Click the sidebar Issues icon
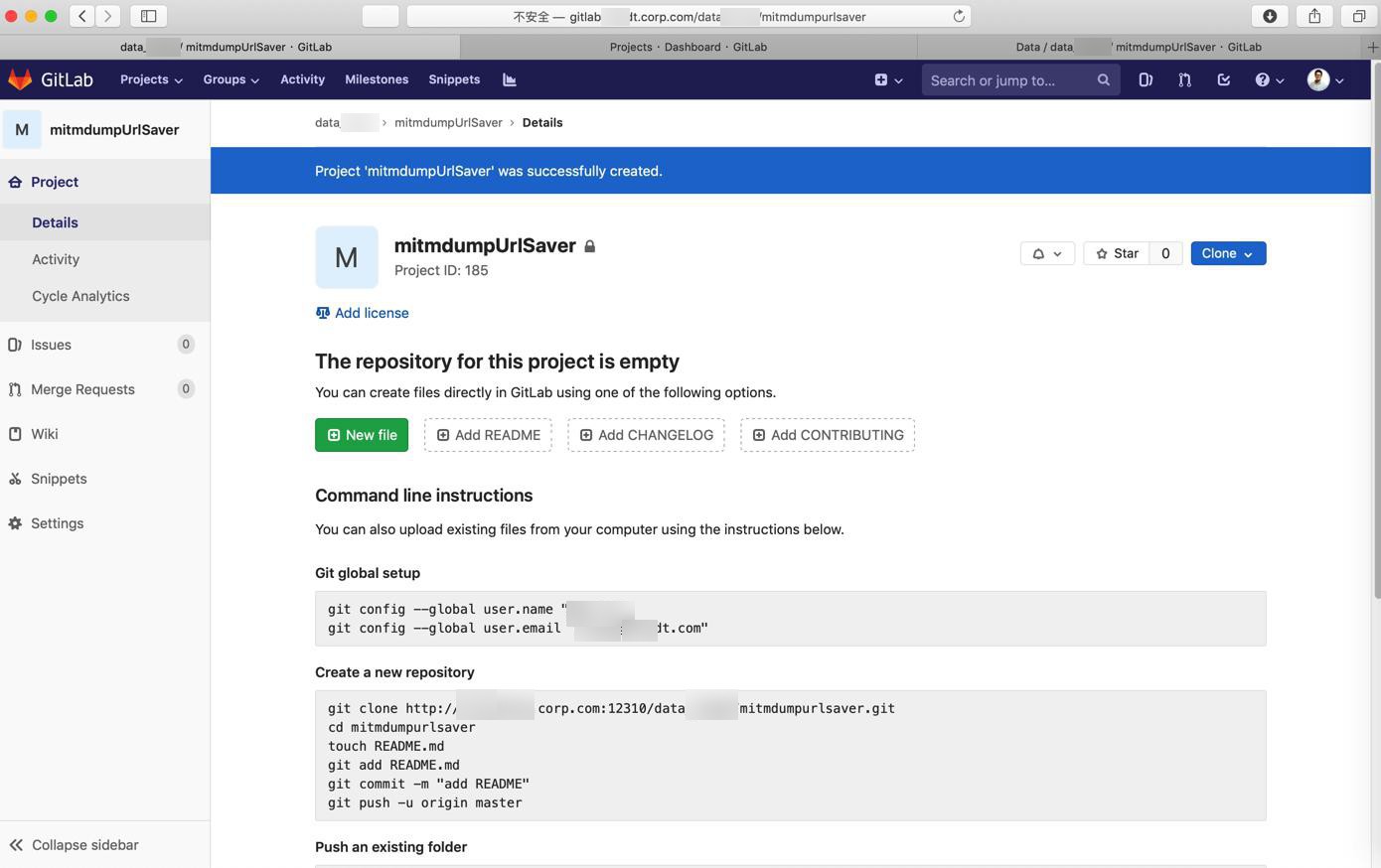The image size is (1381, 868). pos(15,345)
